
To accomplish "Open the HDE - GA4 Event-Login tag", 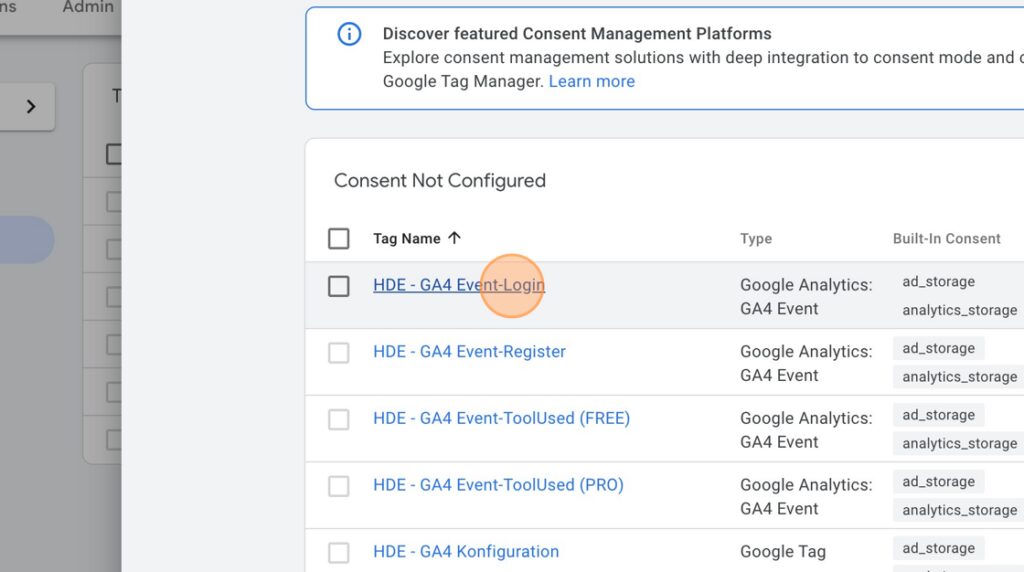I will point(459,285).
